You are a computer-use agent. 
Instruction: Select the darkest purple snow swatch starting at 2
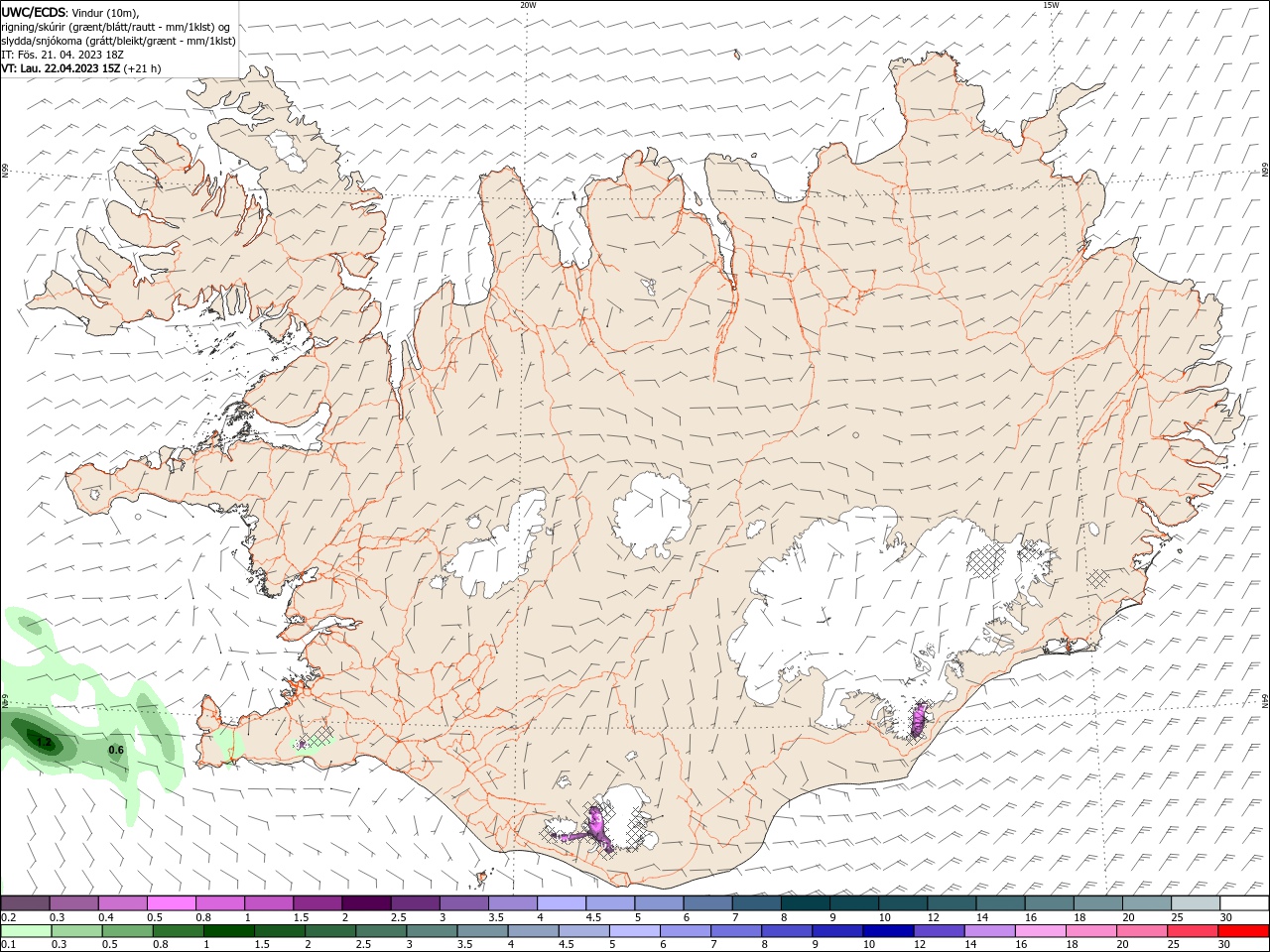click(366, 903)
